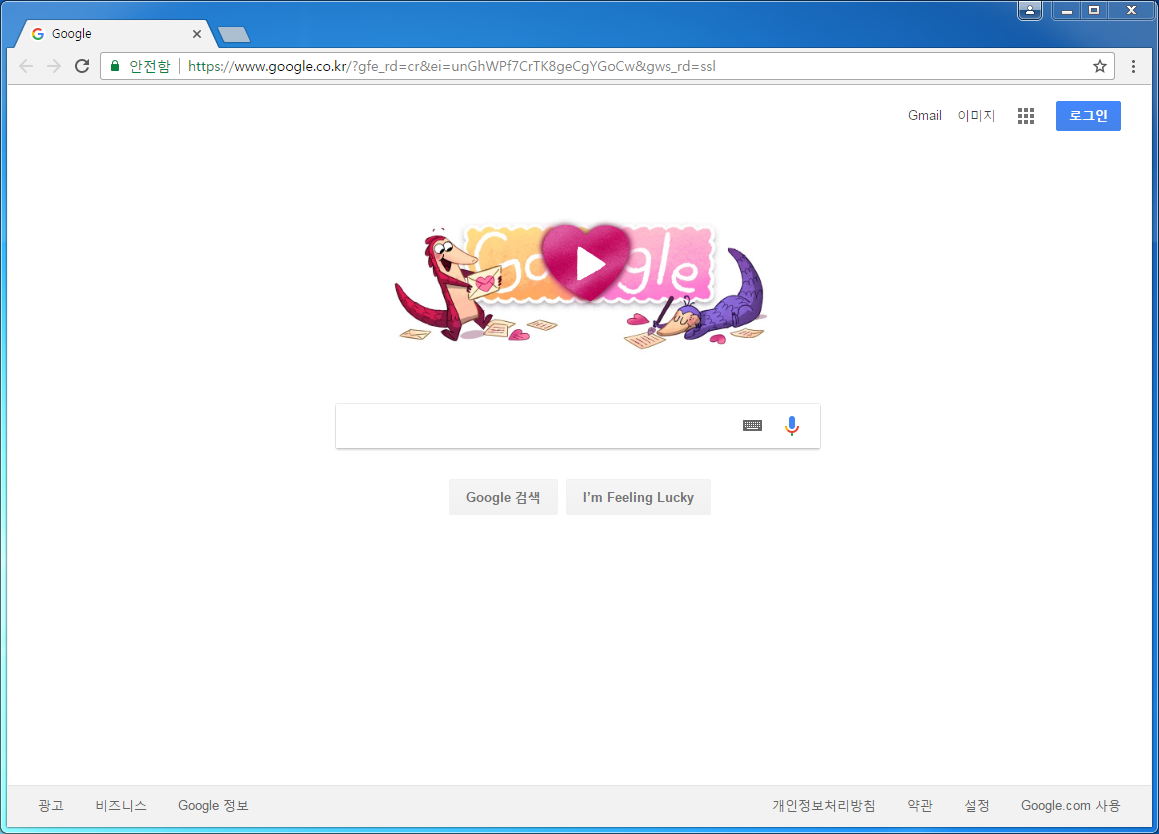Open the 비즈니스 footer link
Viewport: 1159px width, 834px height.
click(121, 805)
